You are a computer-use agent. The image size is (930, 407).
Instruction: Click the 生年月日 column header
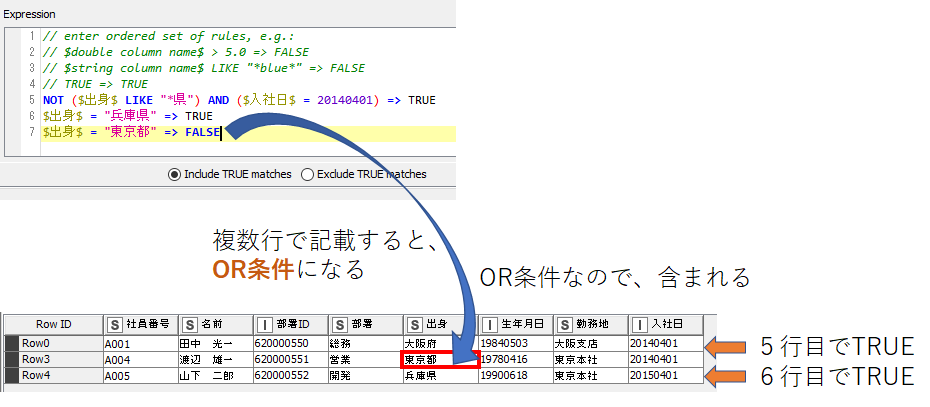pyautogui.click(x=515, y=325)
